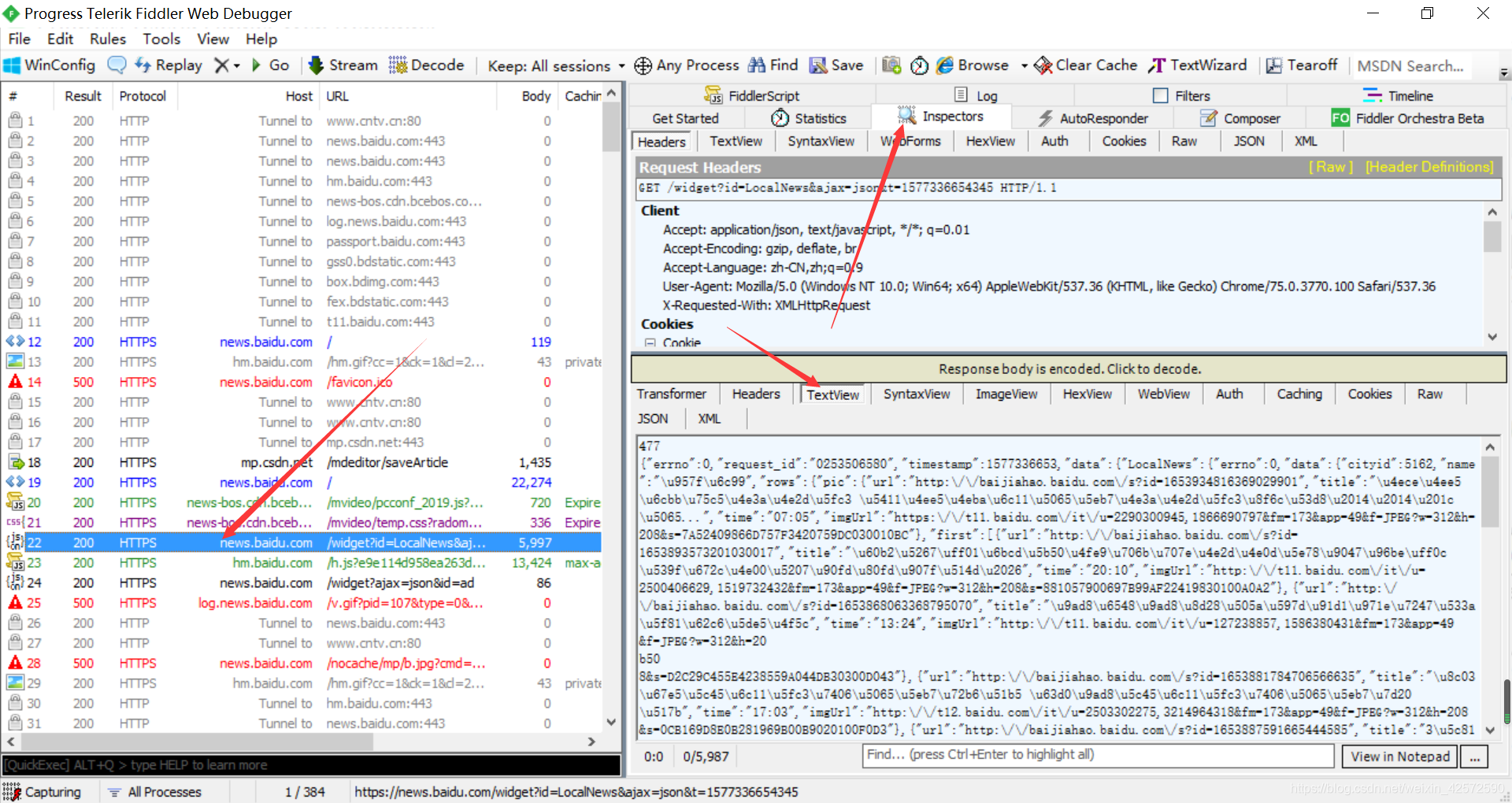Click the User-Agent header line
Image resolution: width=1512 pixels, height=803 pixels.
click(x=1049, y=287)
